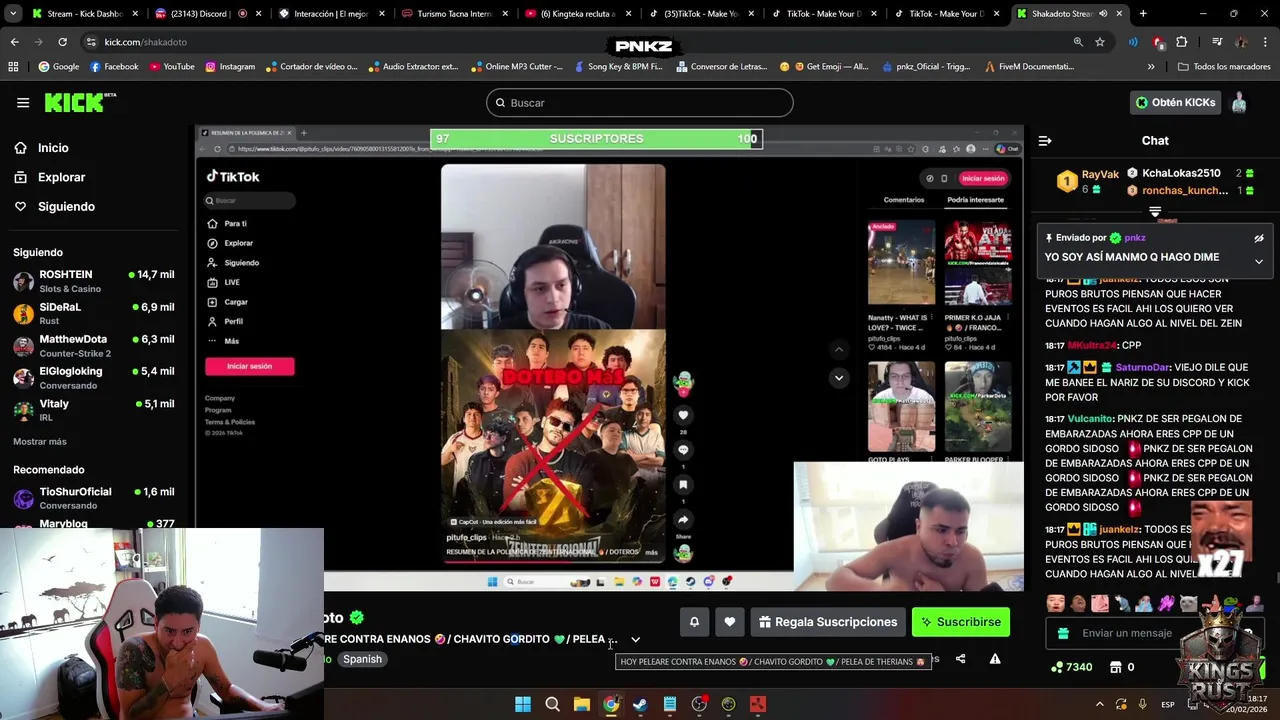Click Regala Suscripciones button

pos(828,622)
